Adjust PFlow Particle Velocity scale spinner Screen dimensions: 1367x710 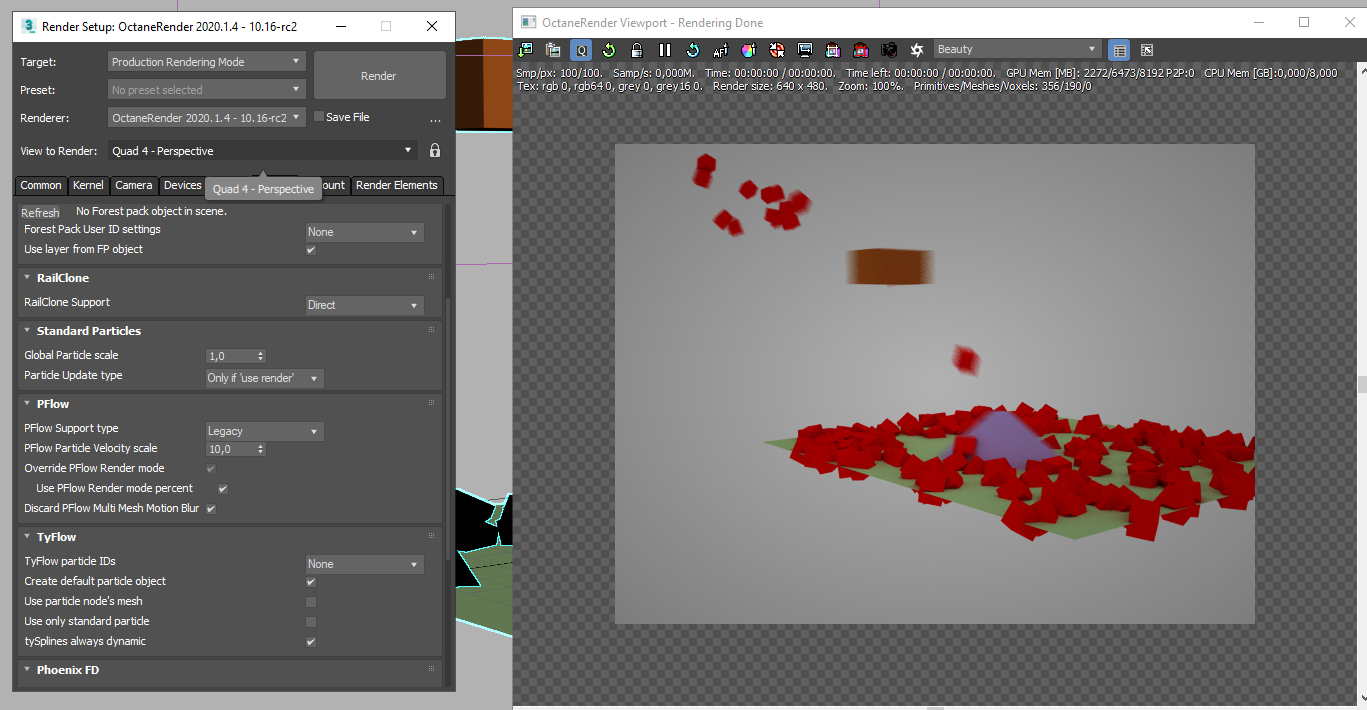coord(261,449)
